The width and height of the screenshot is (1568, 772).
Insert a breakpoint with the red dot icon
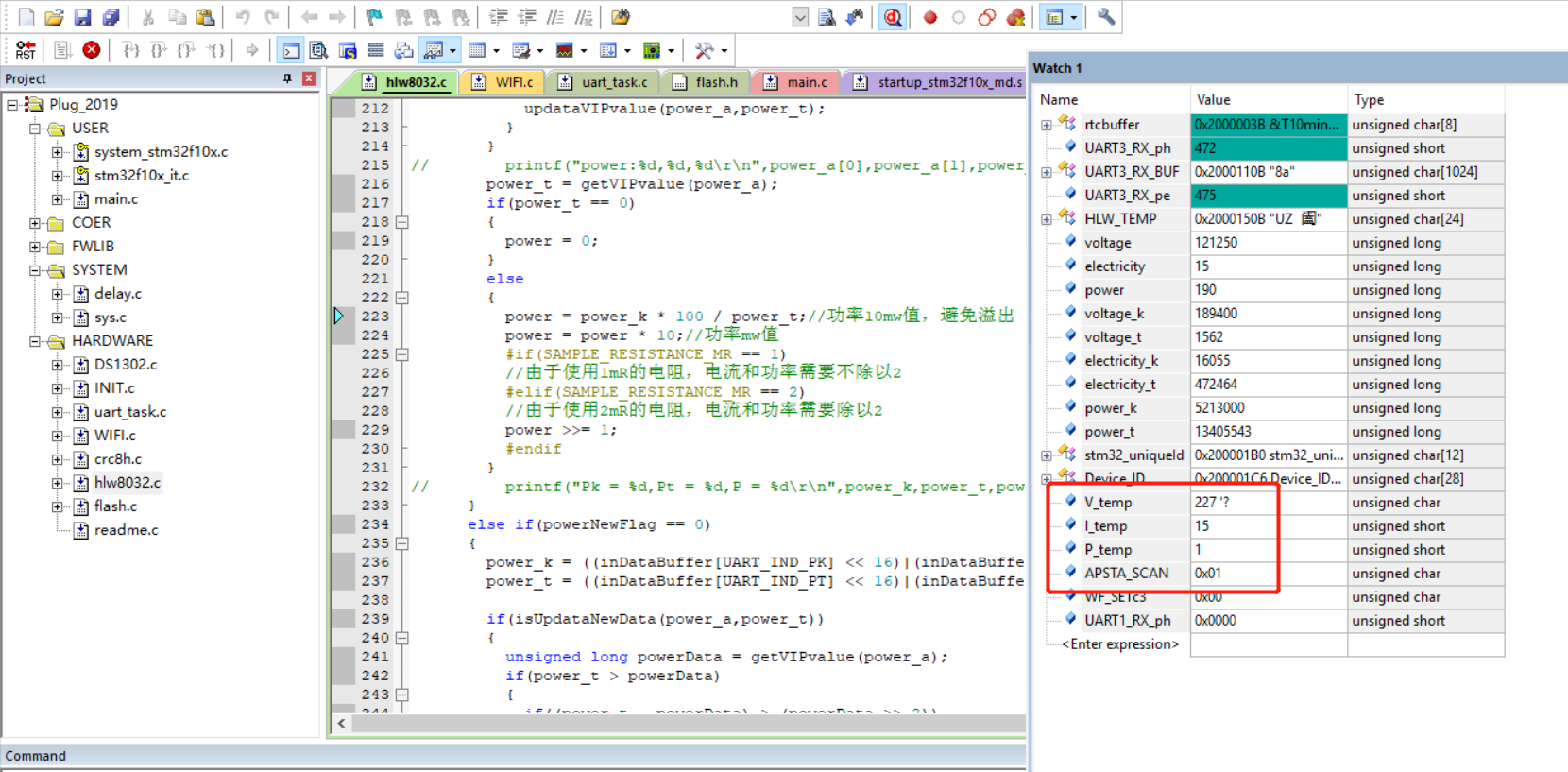[x=930, y=17]
